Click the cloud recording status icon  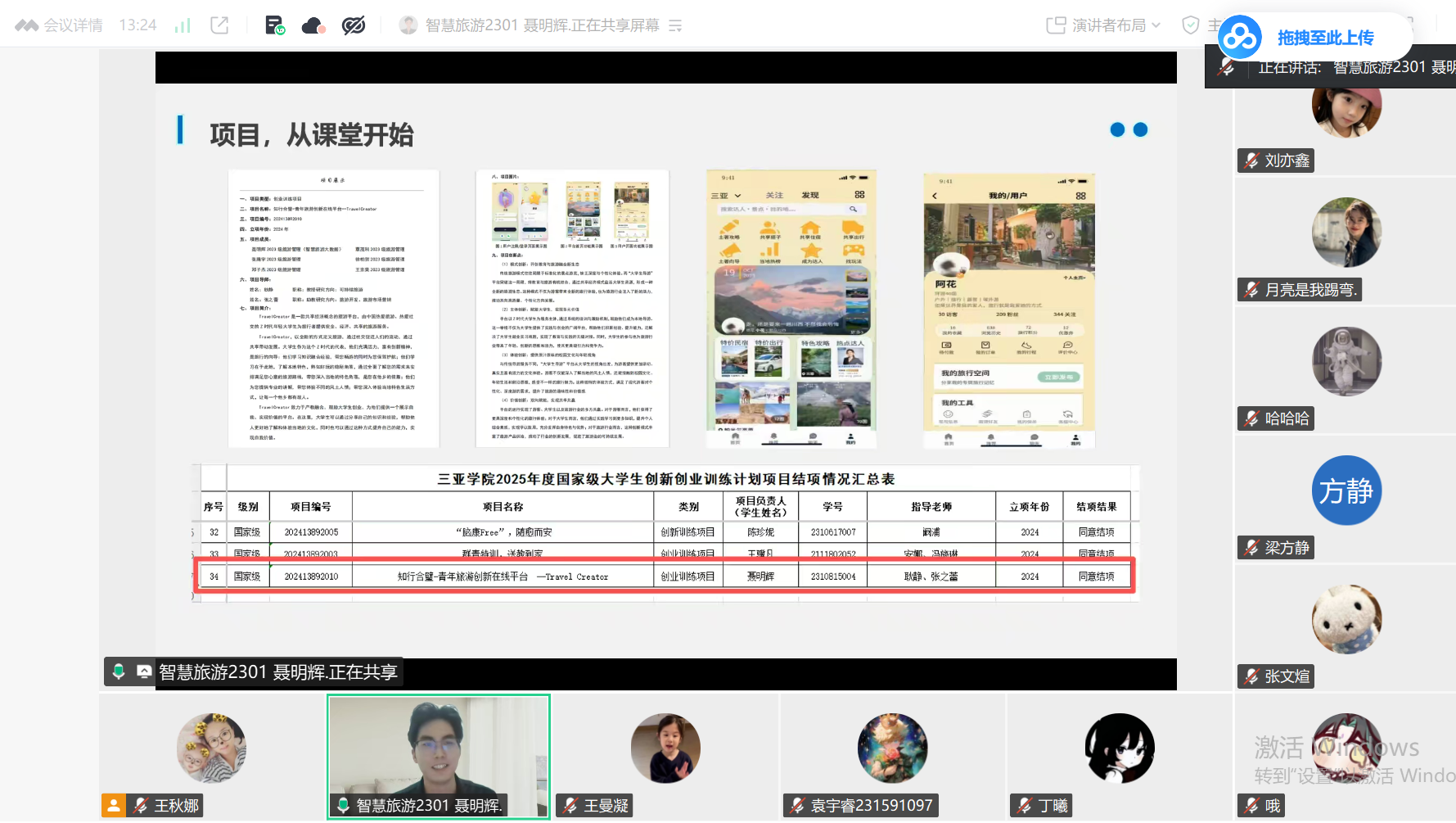[314, 25]
